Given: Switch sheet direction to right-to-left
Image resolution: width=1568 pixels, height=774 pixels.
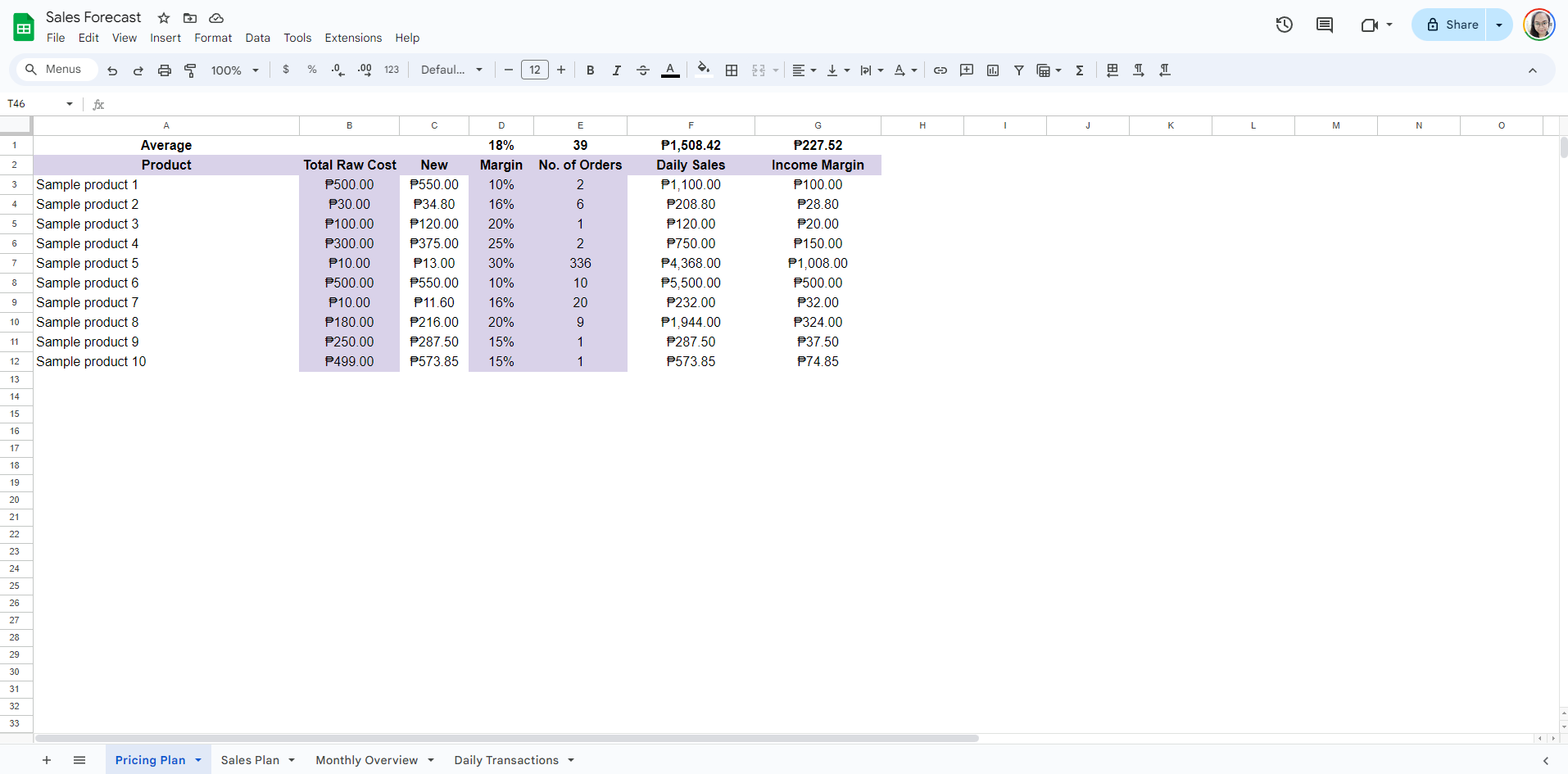Looking at the screenshot, I should 1113,70.
